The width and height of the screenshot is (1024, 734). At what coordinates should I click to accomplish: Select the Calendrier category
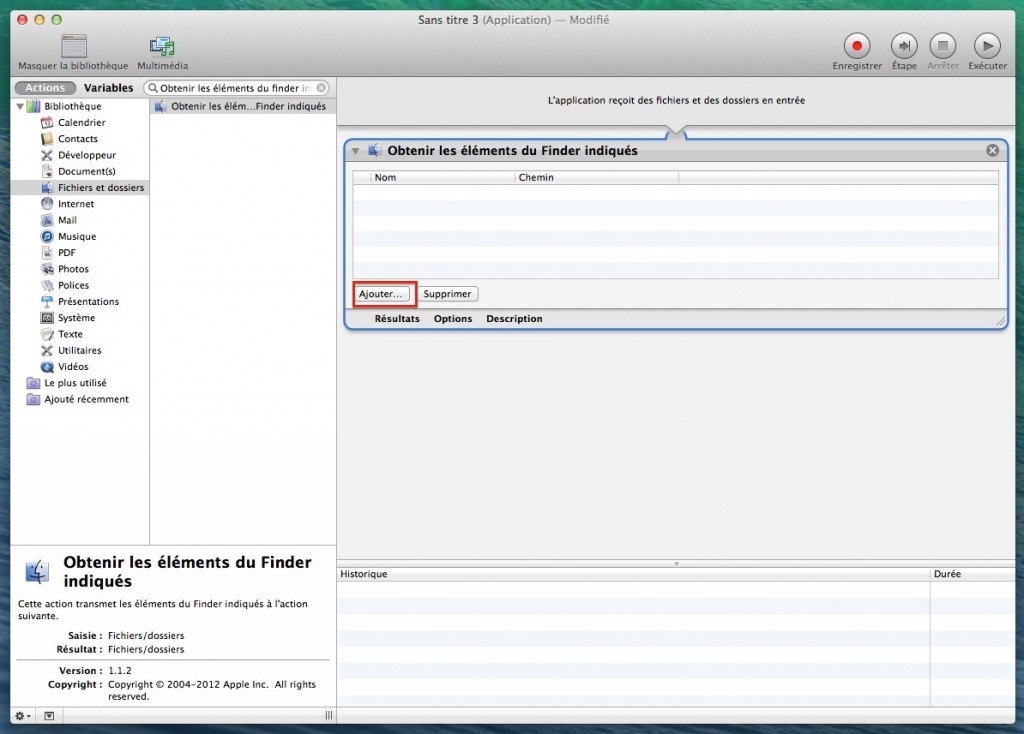[81, 123]
